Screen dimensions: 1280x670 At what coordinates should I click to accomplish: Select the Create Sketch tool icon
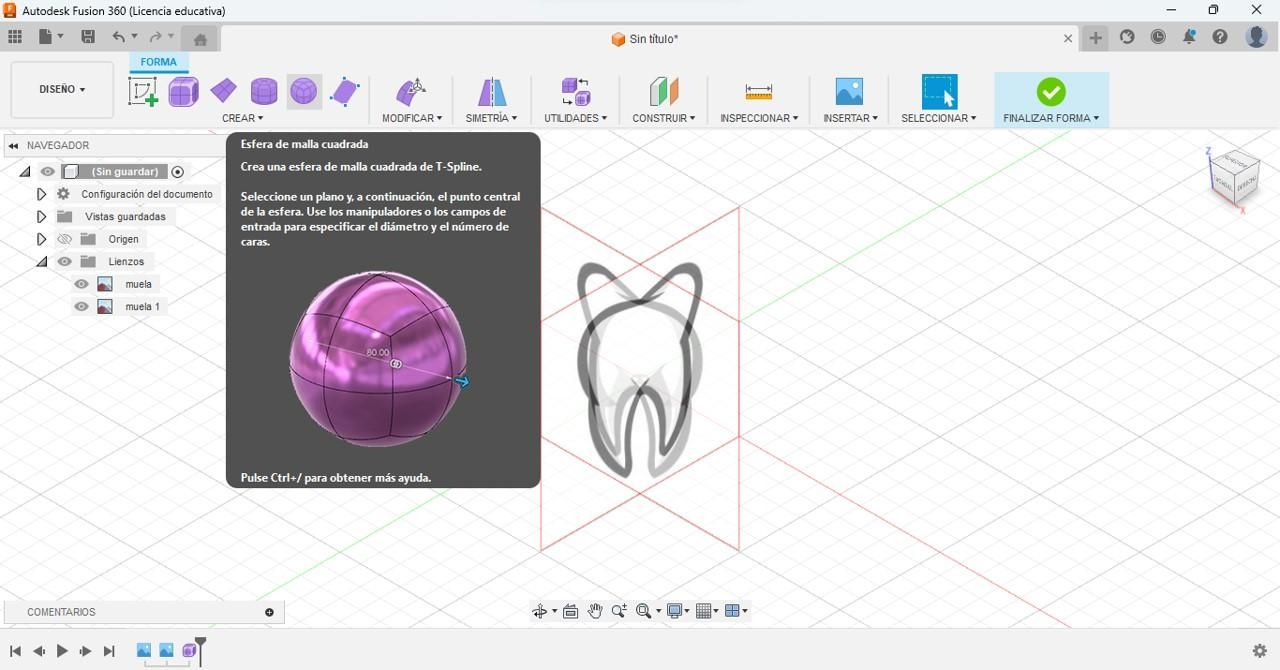coord(143,92)
